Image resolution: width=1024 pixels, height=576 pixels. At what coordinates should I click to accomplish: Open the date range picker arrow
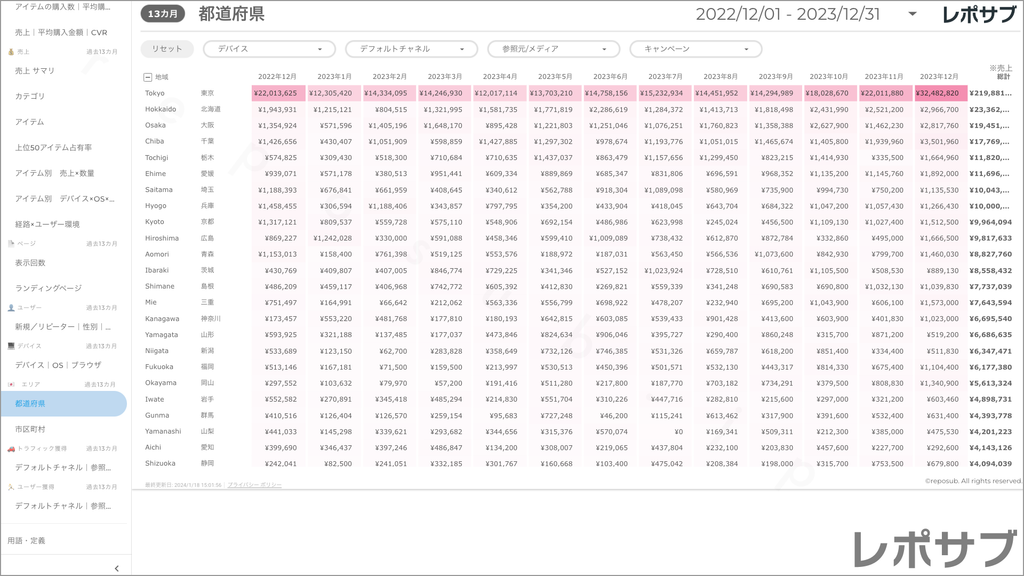(x=912, y=14)
